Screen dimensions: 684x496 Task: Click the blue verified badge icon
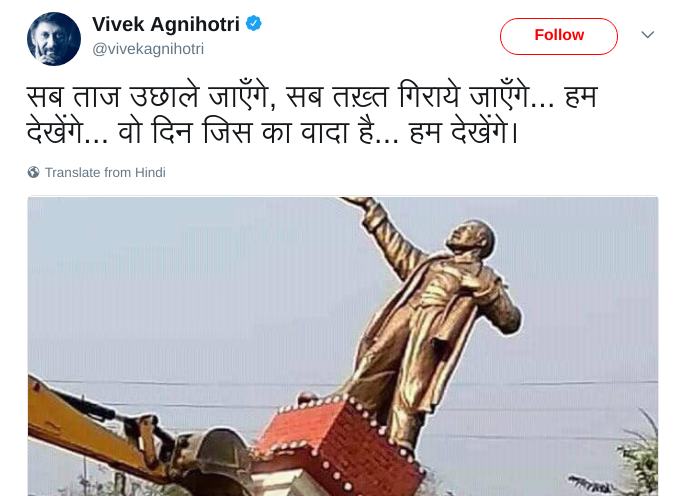254,23
